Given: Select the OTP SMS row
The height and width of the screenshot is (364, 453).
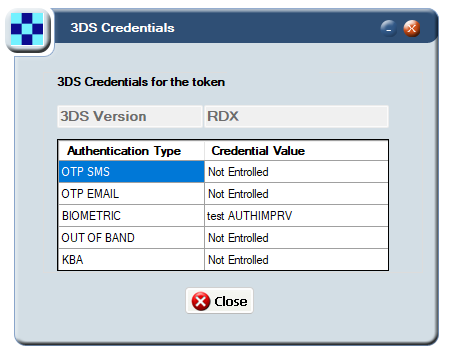Looking at the screenshot, I should click(x=223, y=172).
